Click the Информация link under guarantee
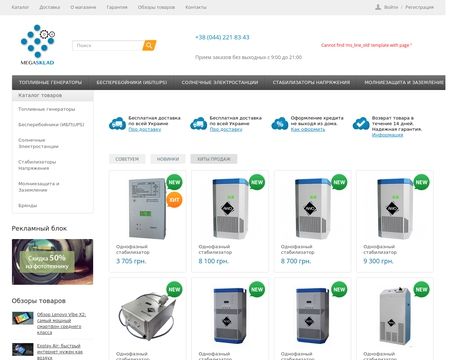Image resolution: width=450 pixels, height=360 pixels. 387,135
